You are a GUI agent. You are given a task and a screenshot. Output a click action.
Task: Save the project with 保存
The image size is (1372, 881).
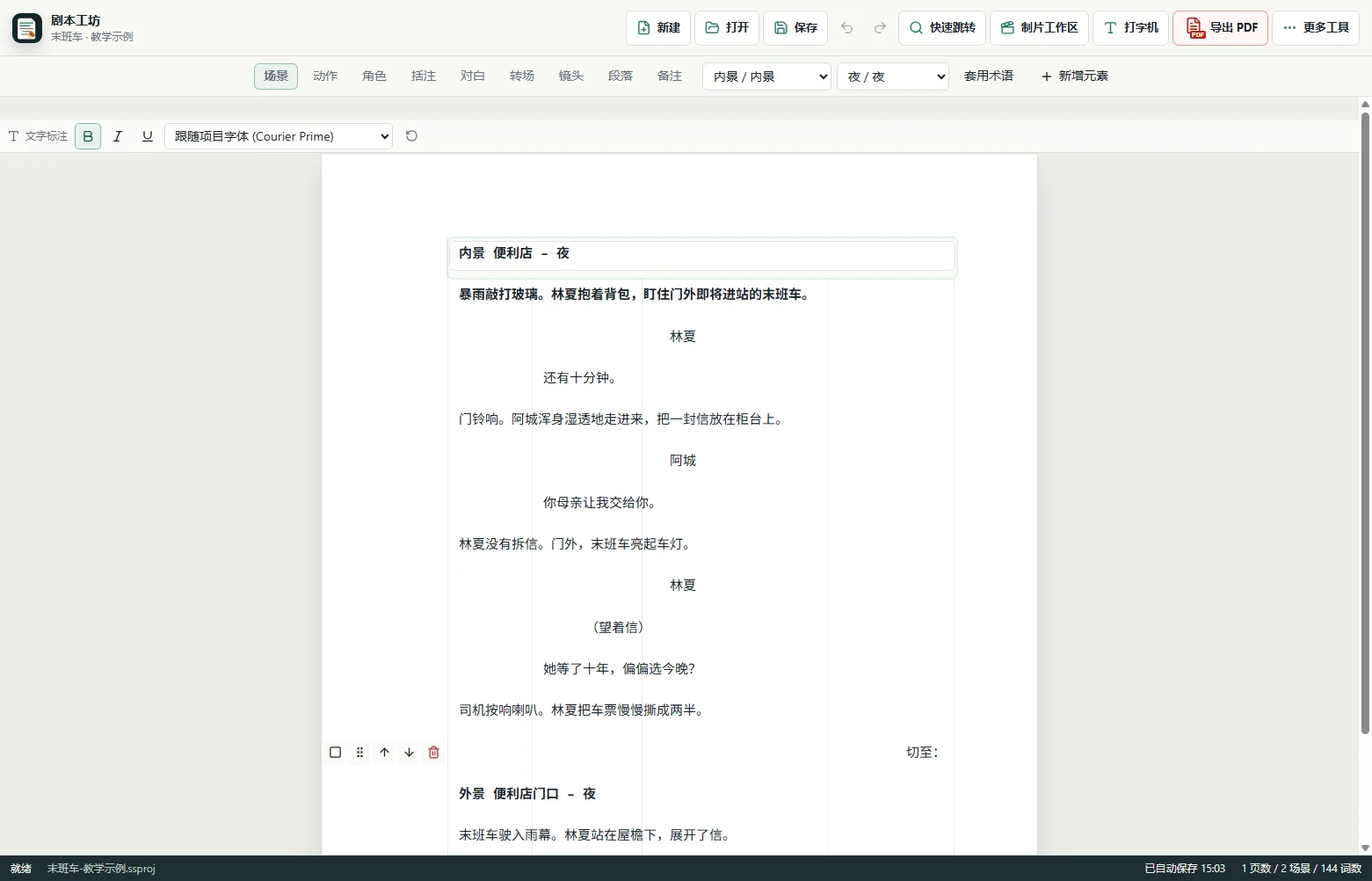[795, 28]
